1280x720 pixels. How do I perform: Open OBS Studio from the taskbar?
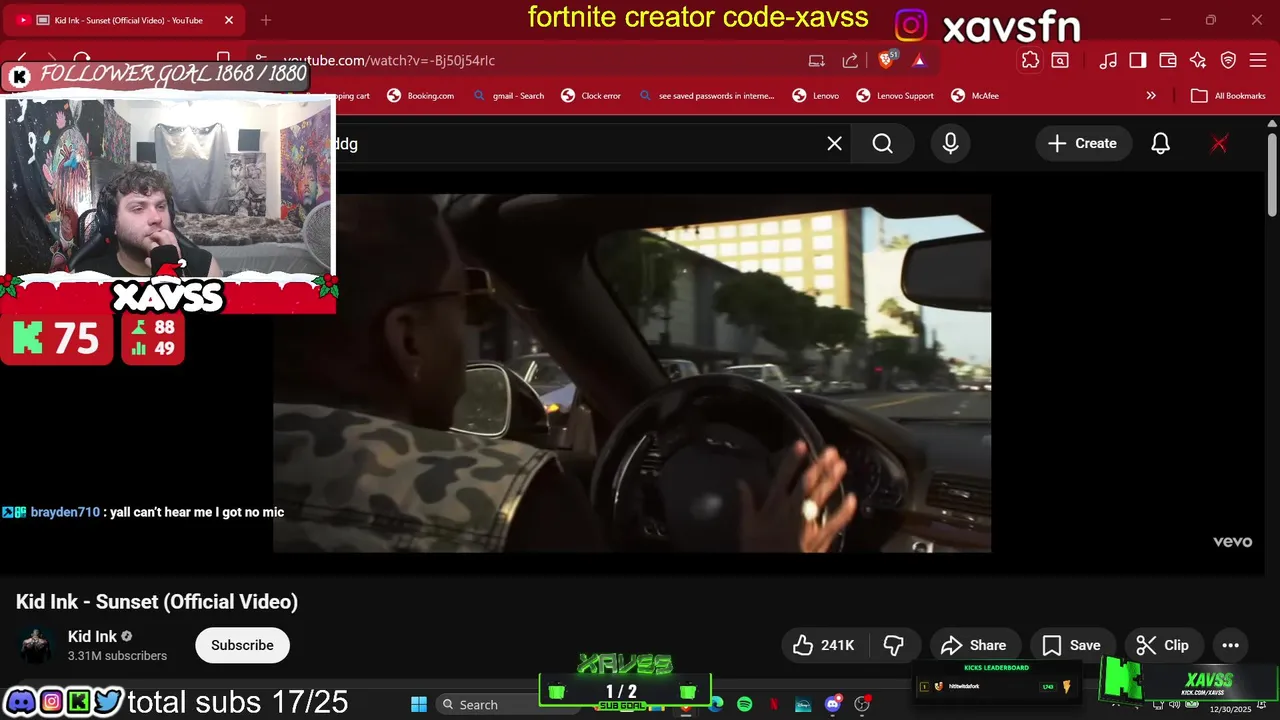tap(862, 705)
